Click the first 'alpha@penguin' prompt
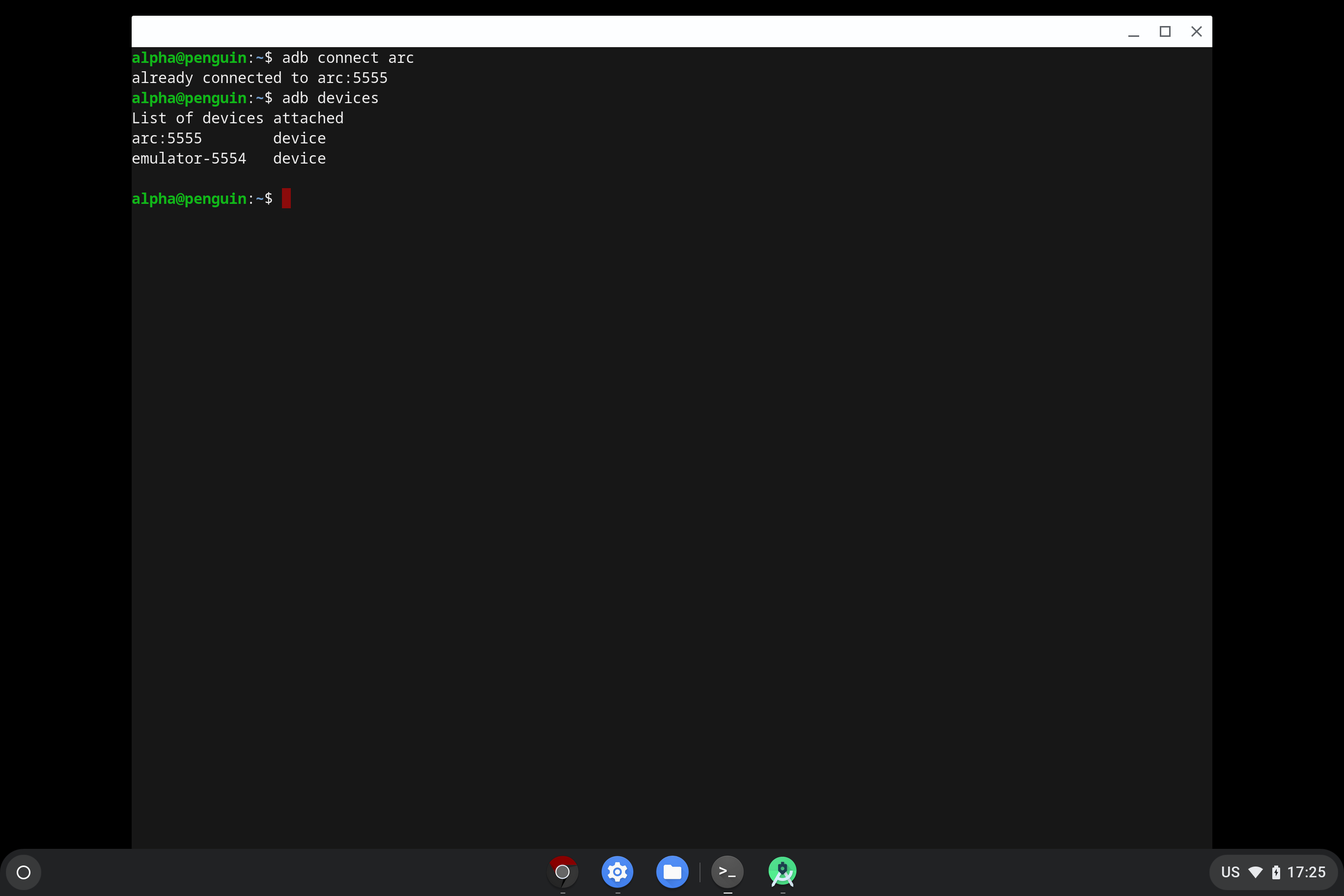1344x896 pixels. [x=189, y=57]
